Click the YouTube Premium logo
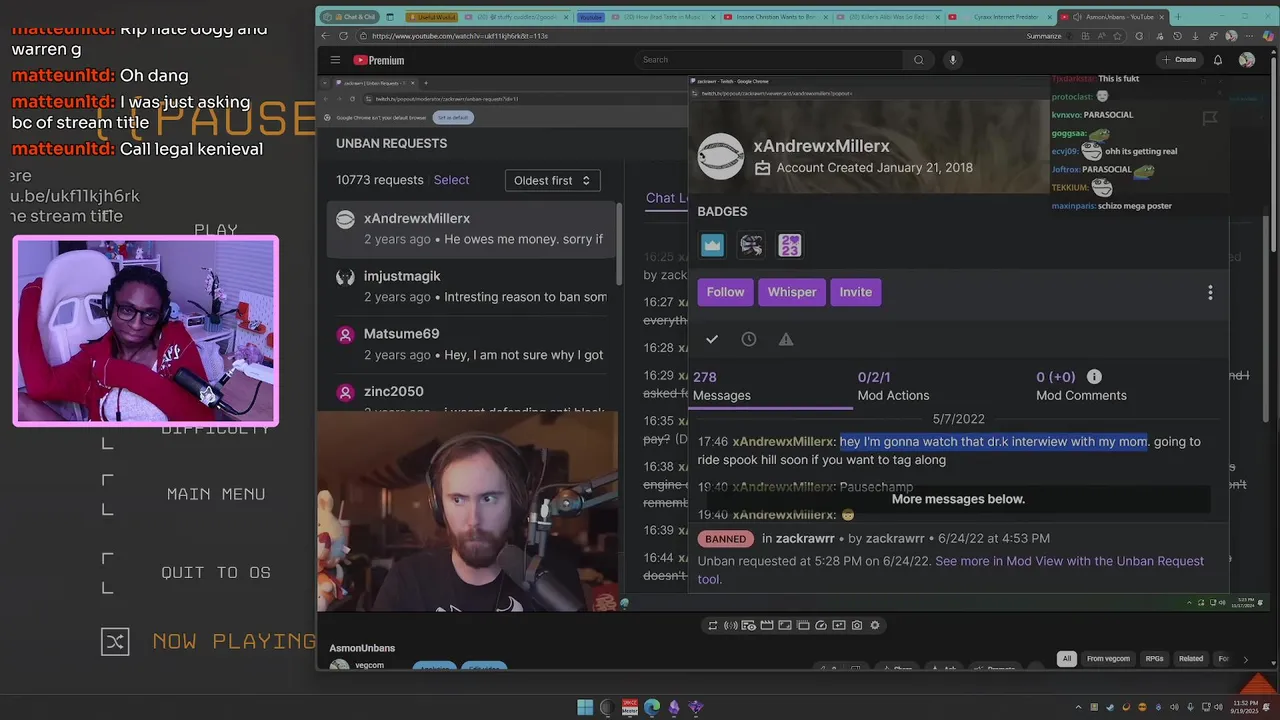The width and height of the screenshot is (1280, 720). (379, 60)
